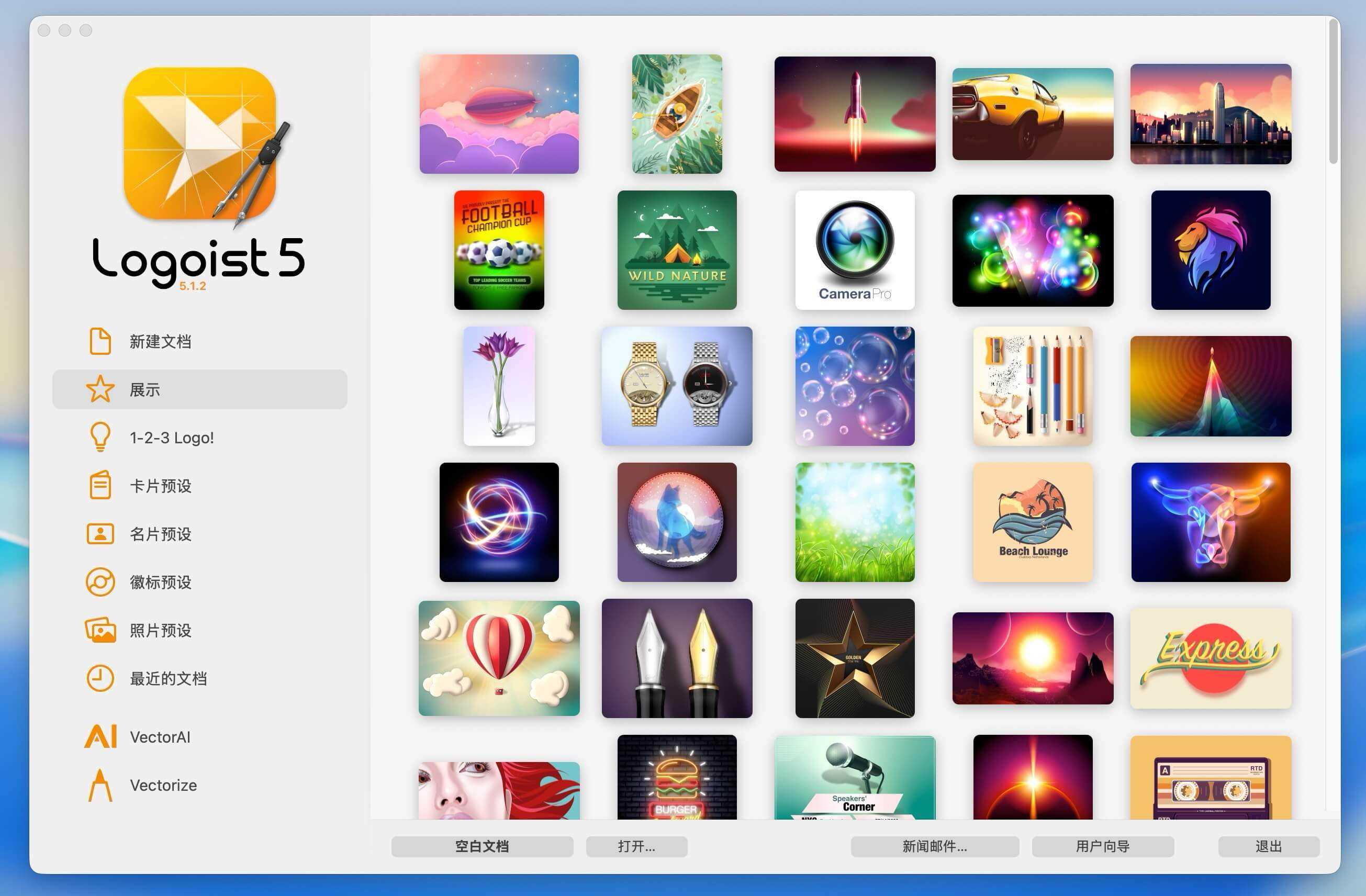Screen dimensions: 1366x896
Task: Open the Vectorize tool
Action: tap(163, 785)
